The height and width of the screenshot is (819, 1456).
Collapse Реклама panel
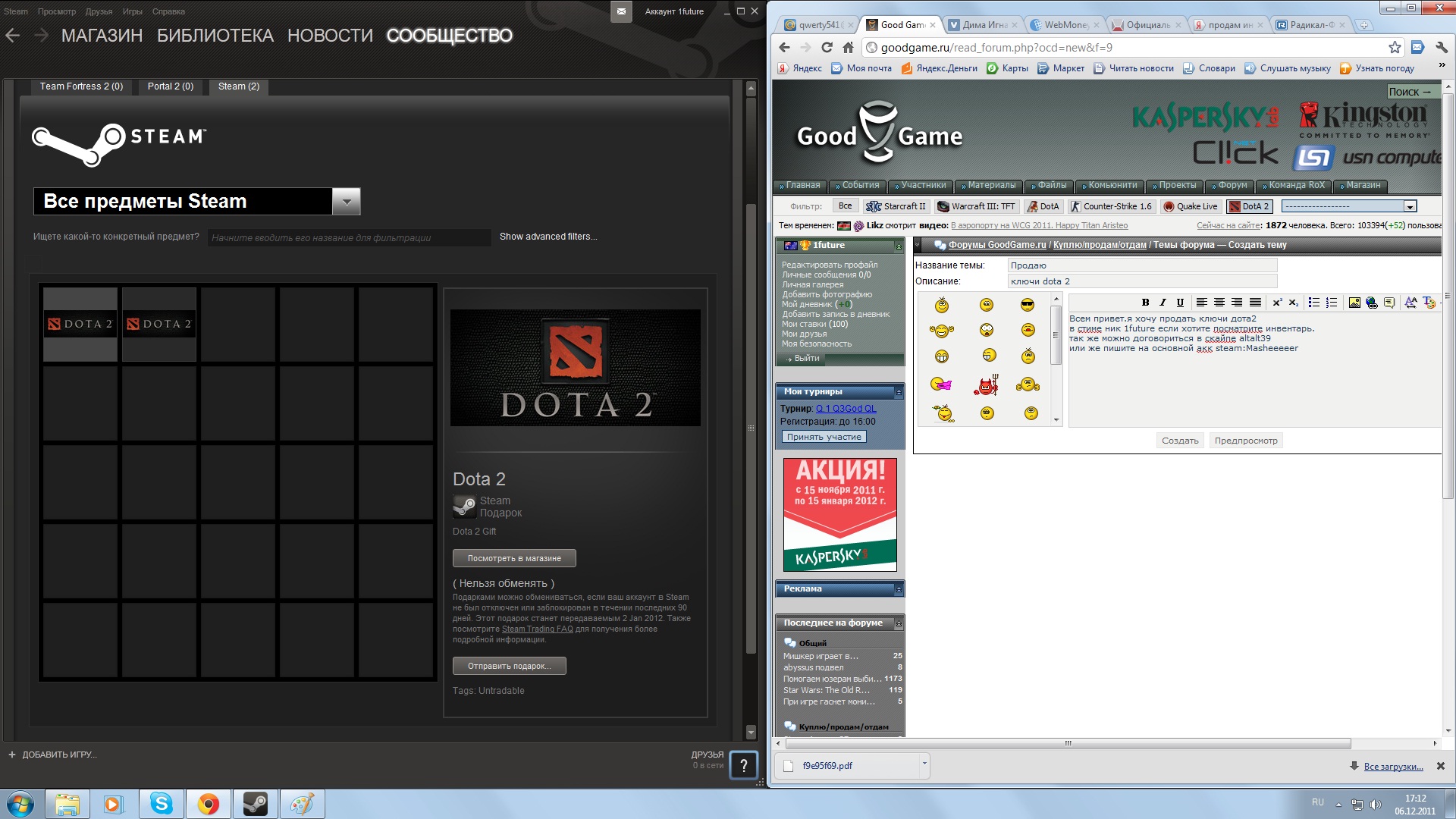[x=899, y=589]
